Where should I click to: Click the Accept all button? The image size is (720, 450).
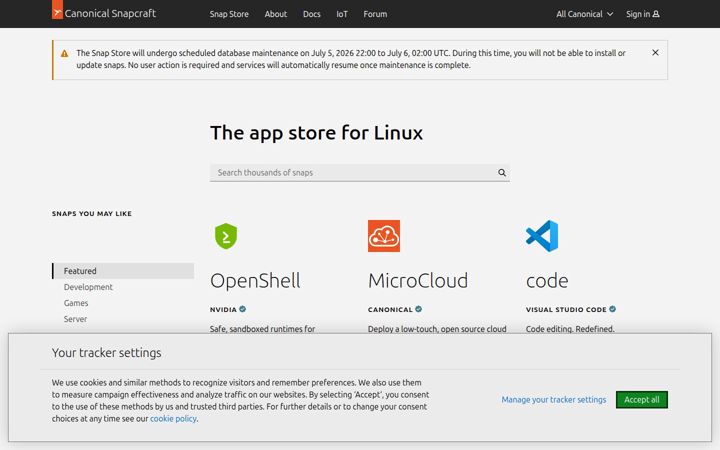(x=642, y=399)
